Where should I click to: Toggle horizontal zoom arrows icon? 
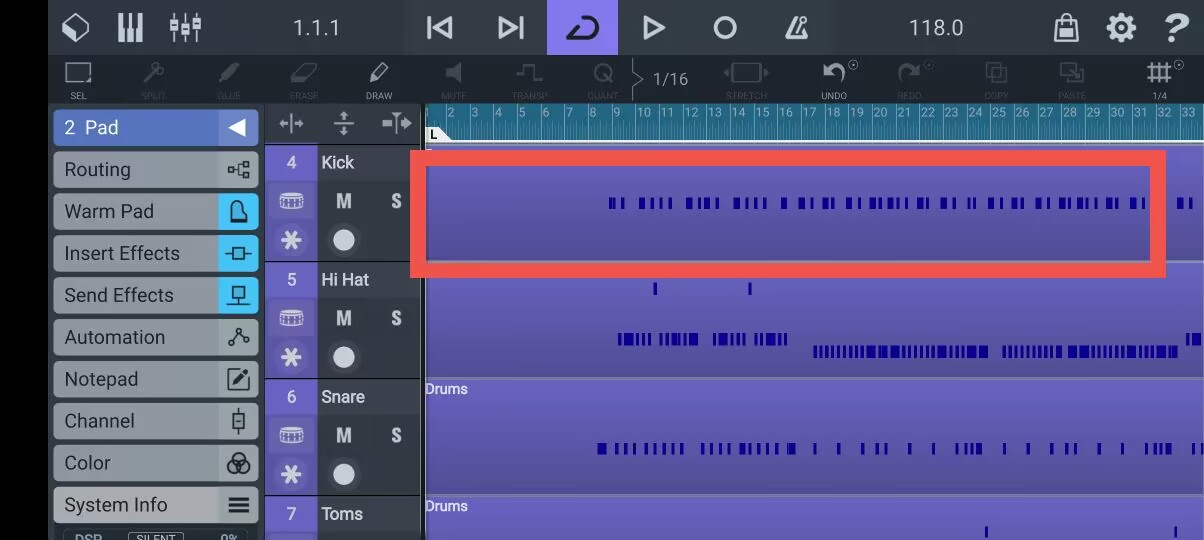(291, 123)
